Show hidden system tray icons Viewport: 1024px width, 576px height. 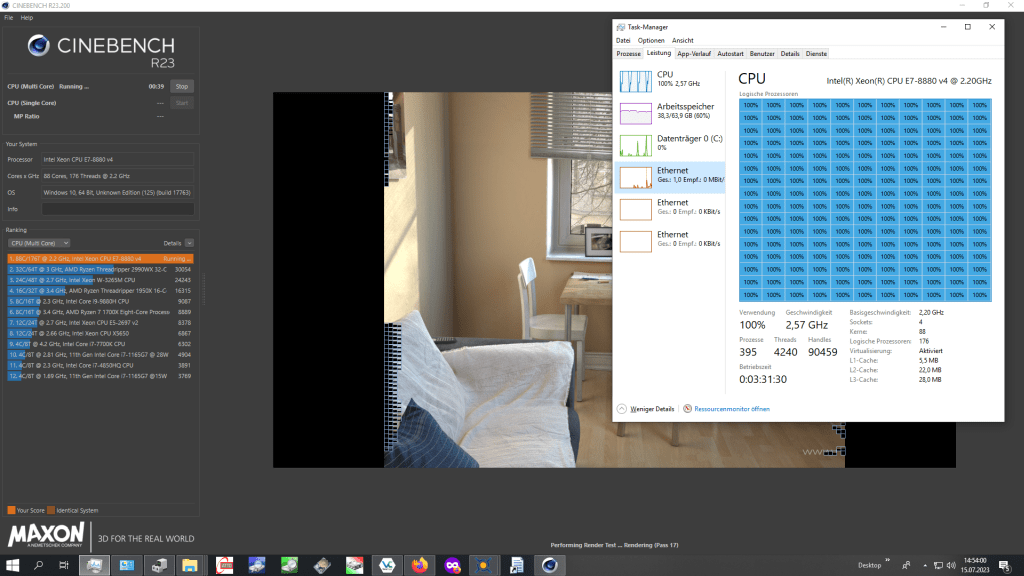925,566
